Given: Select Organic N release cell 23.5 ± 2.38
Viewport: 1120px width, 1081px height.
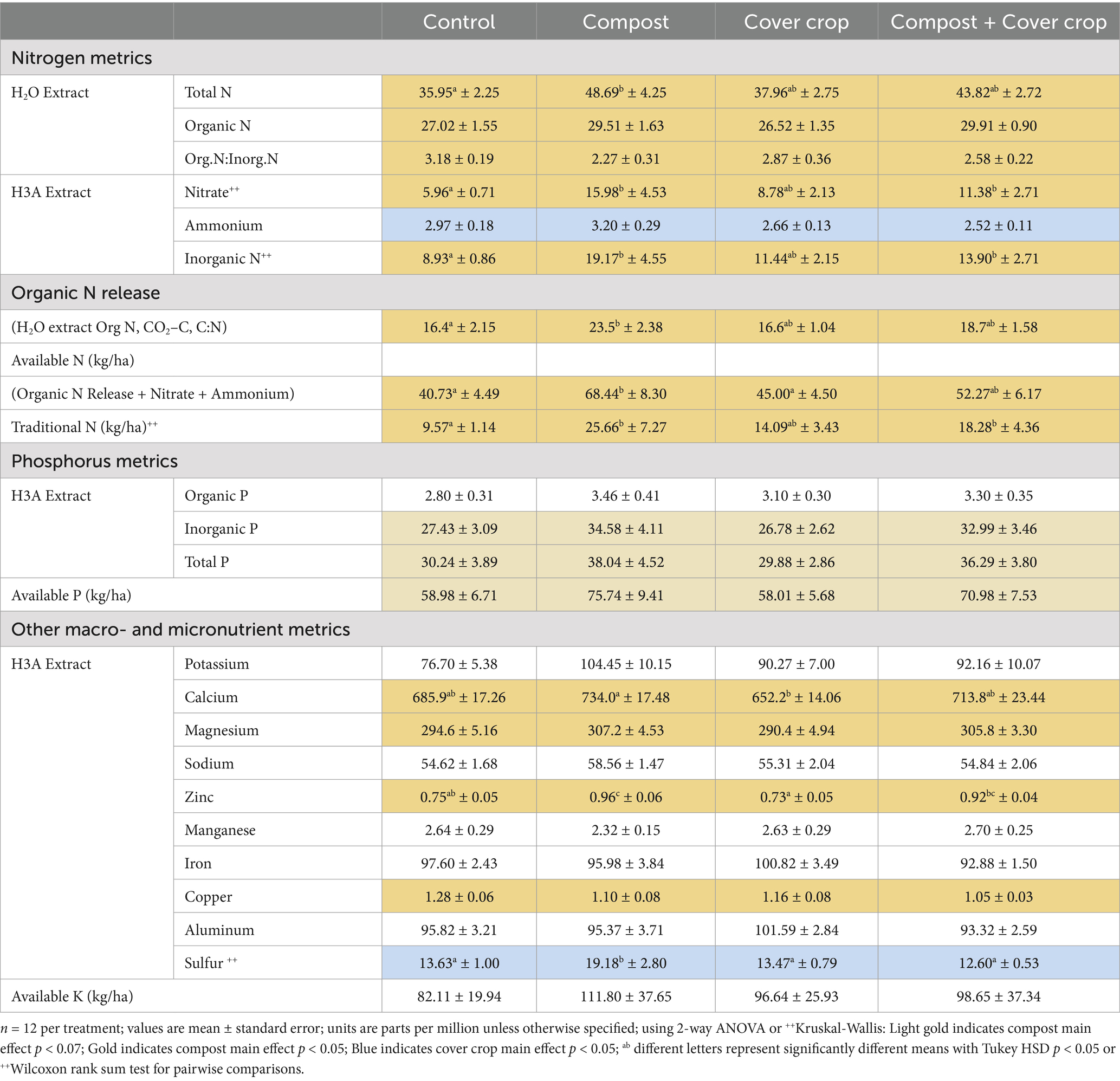Looking at the screenshot, I should [x=625, y=327].
